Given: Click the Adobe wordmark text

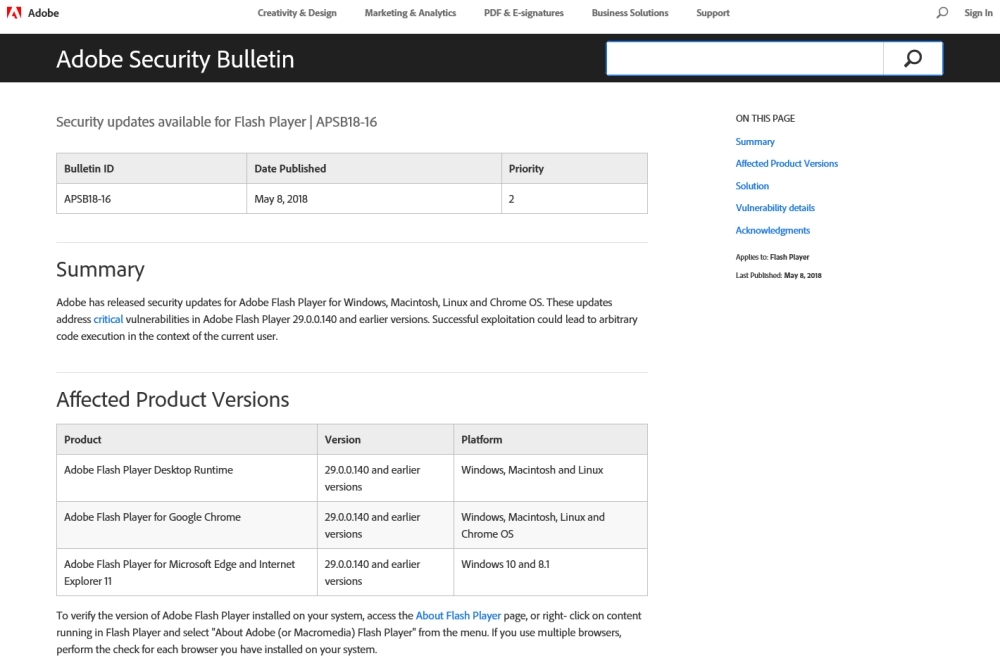Looking at the screenshot, I should [x=43, y=13].
